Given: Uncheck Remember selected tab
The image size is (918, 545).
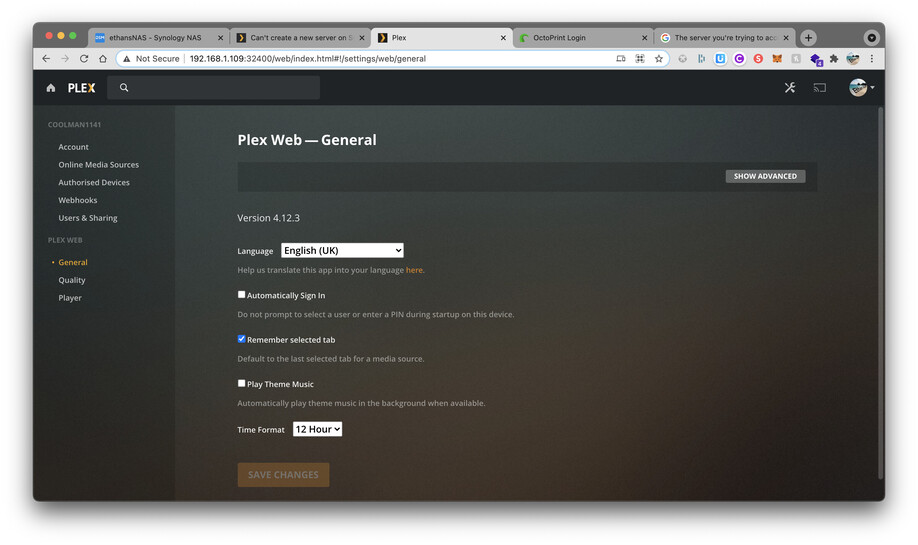Looking at the screenshot, I should coord(241,339).
